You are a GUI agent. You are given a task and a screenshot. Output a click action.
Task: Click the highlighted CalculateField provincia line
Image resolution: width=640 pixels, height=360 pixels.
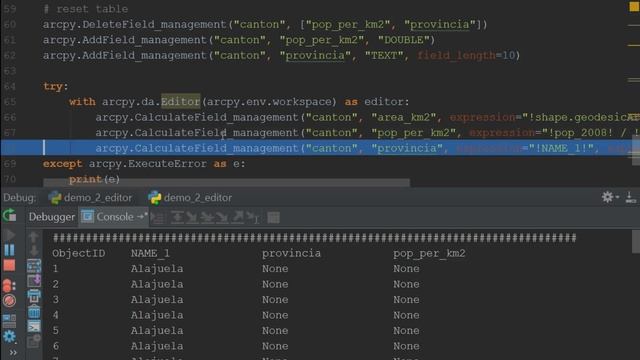tap(320, 148)
